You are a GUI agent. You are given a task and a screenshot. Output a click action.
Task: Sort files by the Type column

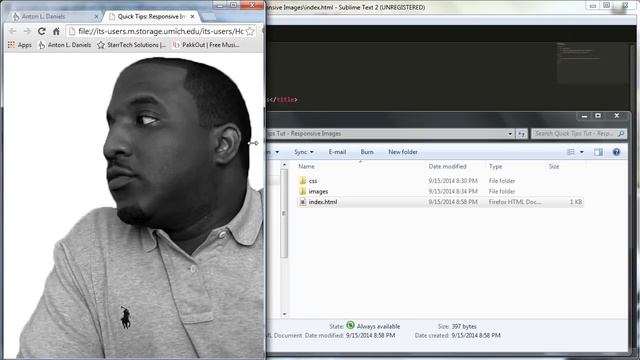[x=496, y=167]
